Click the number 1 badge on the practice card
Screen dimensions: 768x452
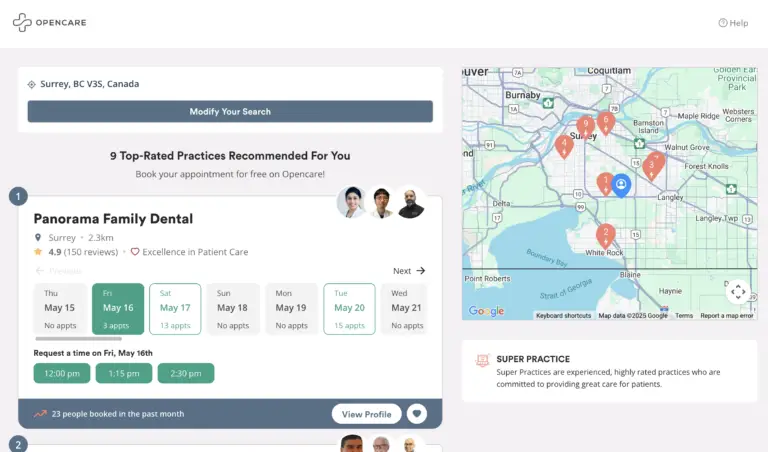pos(18,196)
